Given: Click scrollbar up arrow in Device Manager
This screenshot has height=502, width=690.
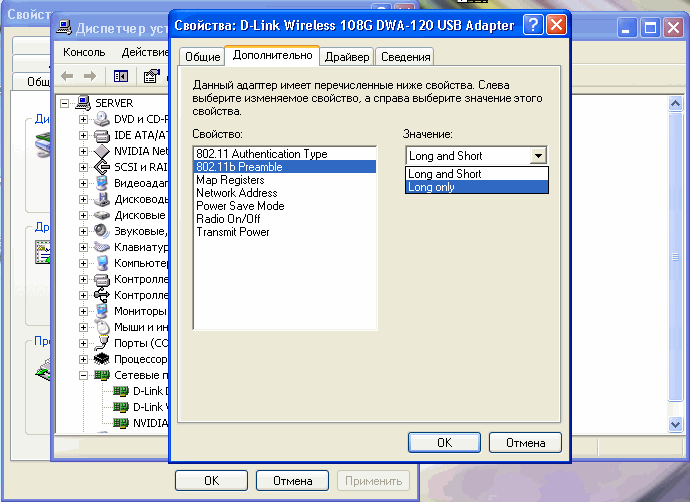Looking at the screenshot, I should click(675, 104).
